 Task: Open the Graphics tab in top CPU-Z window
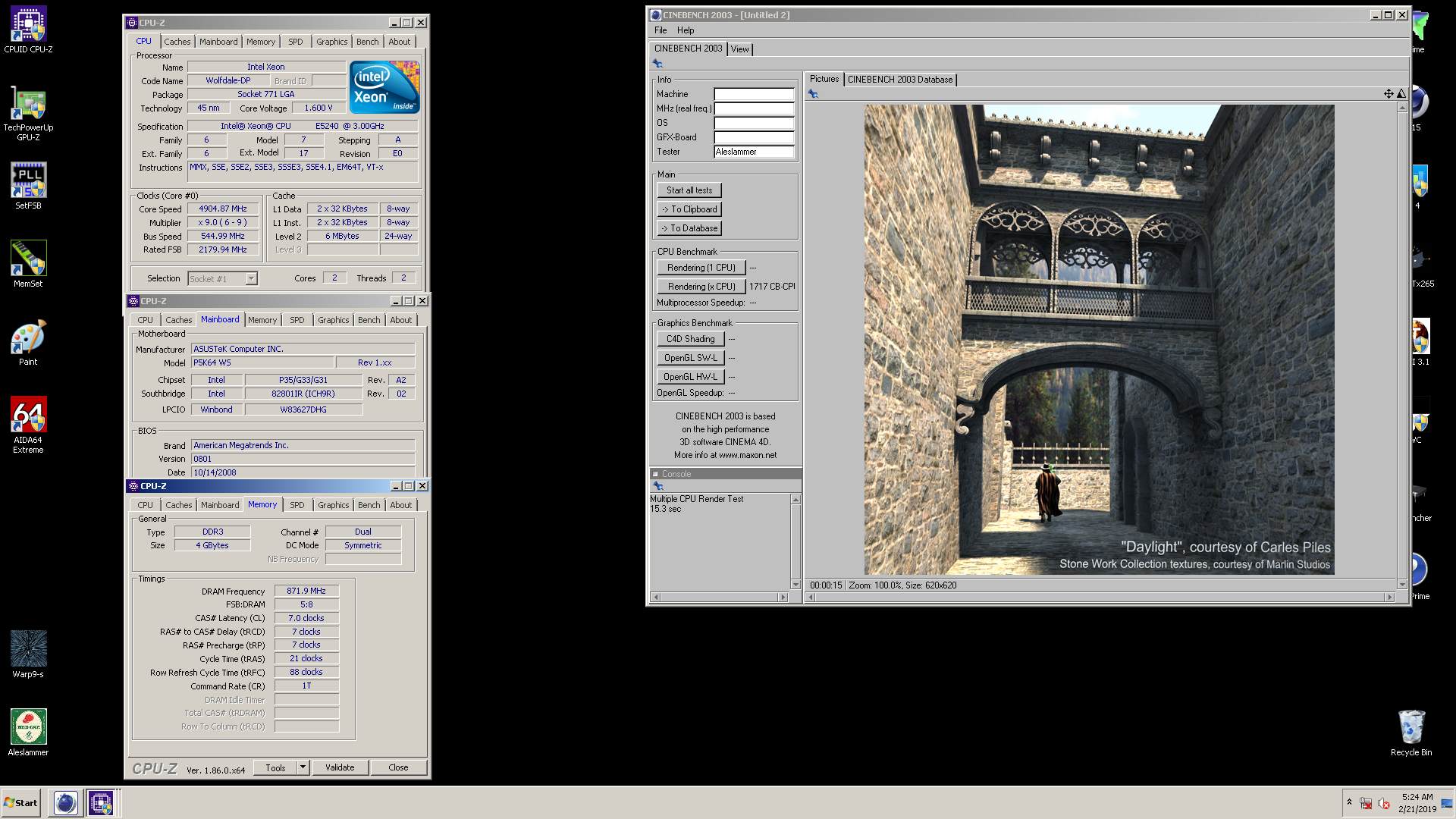pos(332,42)
